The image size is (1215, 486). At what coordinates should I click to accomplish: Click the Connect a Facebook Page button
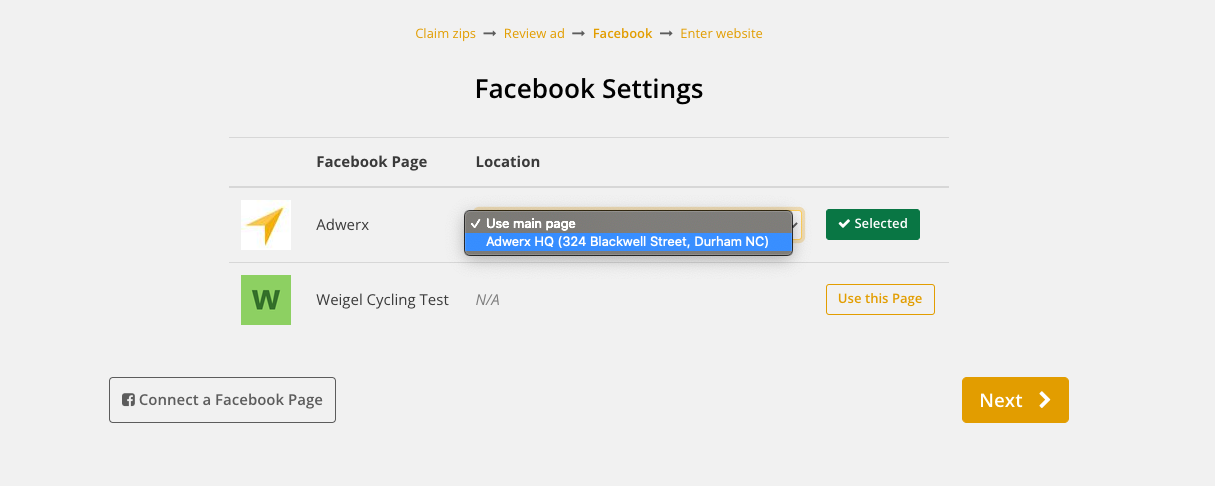[x=222, y=400]
